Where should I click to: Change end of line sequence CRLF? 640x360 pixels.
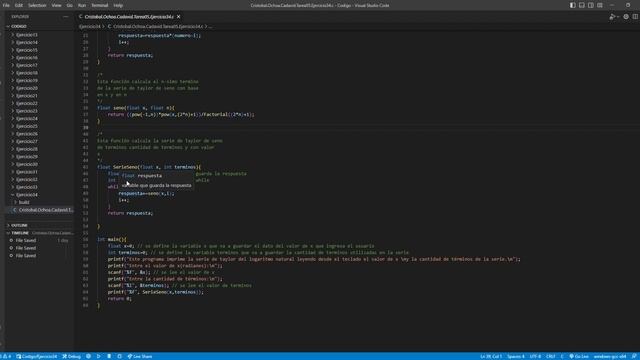(551, 356)
